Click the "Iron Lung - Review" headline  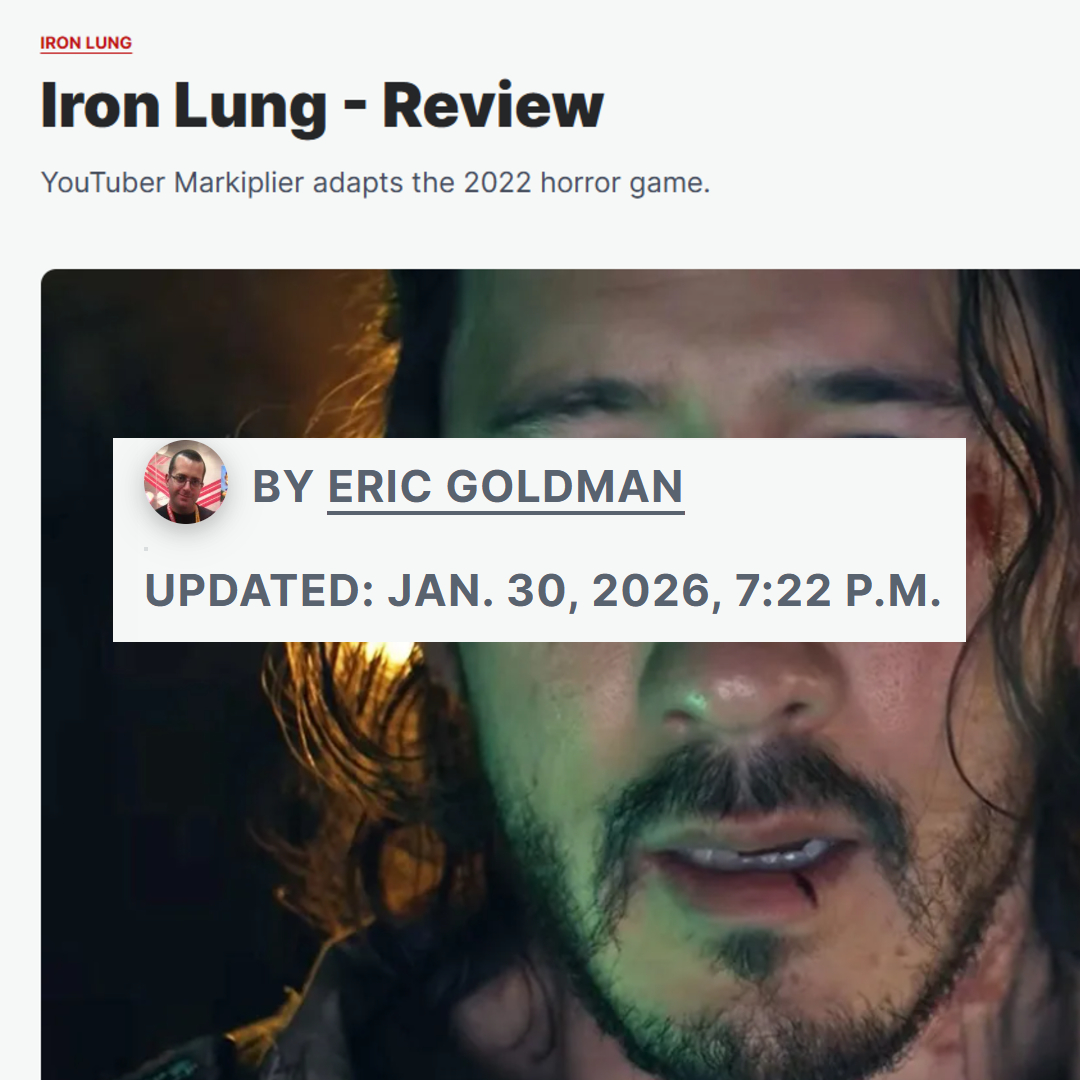322,106
